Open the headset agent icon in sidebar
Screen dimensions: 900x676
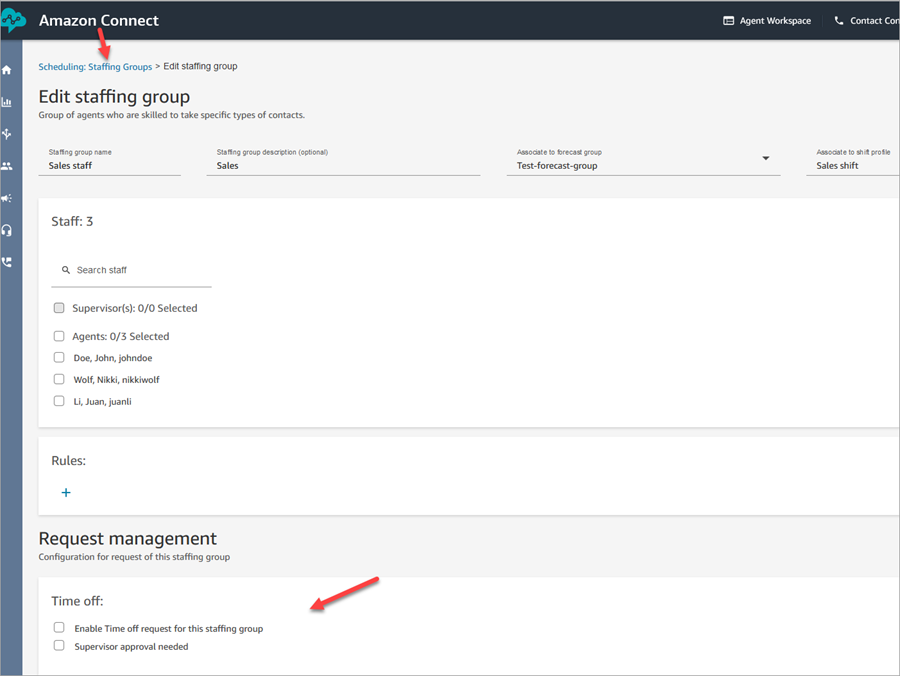coord(7,230)
